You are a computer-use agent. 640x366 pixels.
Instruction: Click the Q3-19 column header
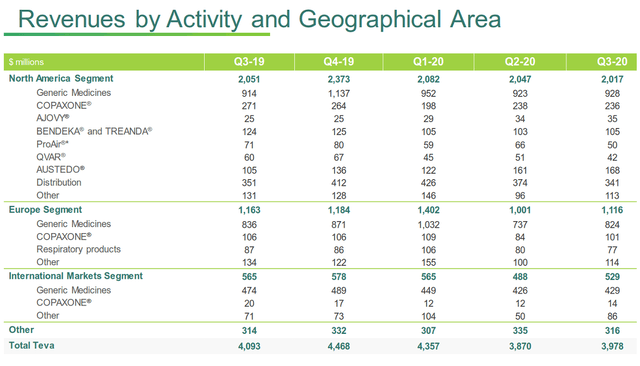pos(249,62)
